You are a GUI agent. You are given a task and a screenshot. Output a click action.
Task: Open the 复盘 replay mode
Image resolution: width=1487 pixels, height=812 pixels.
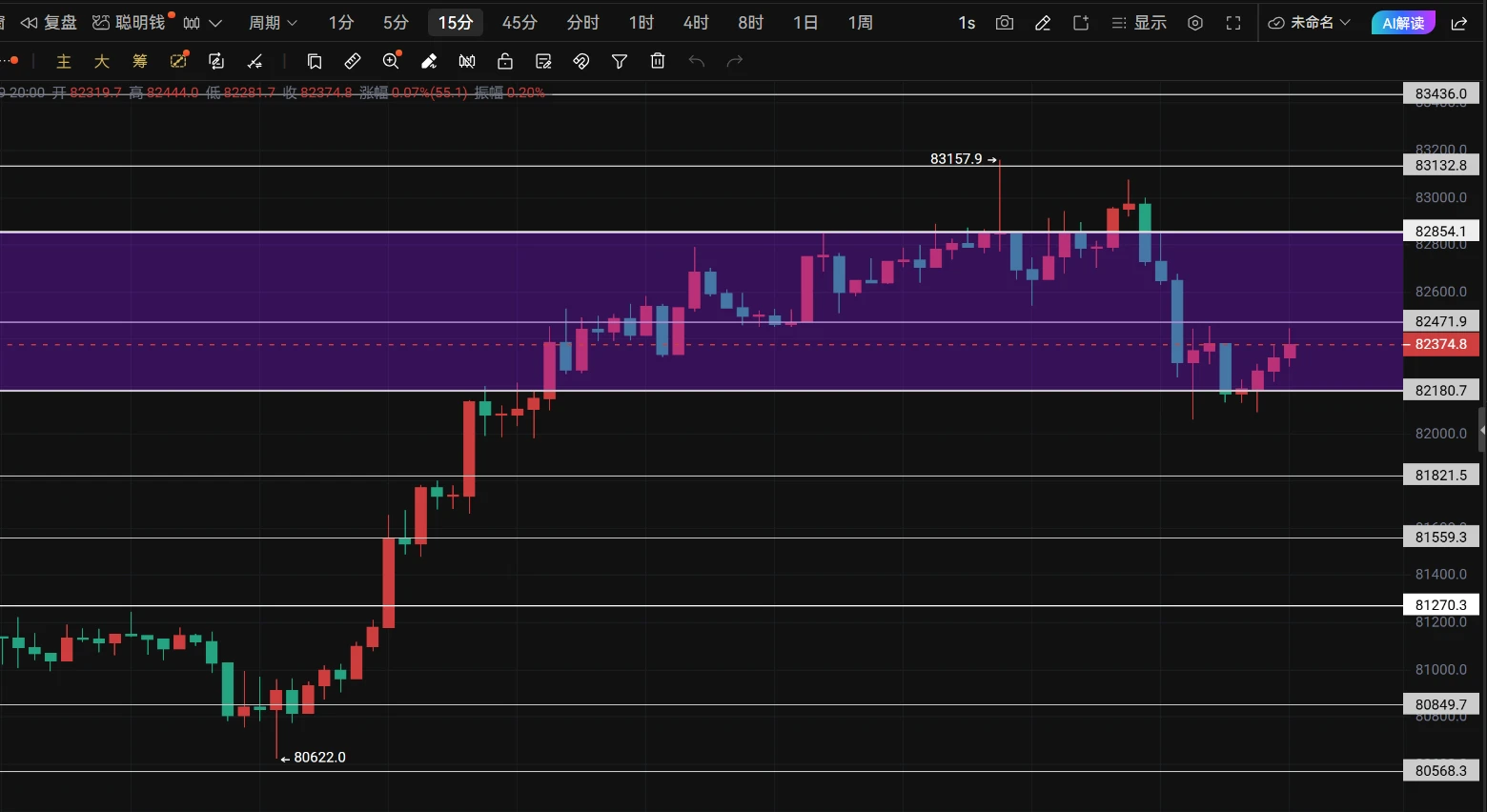tap(49, 23)
